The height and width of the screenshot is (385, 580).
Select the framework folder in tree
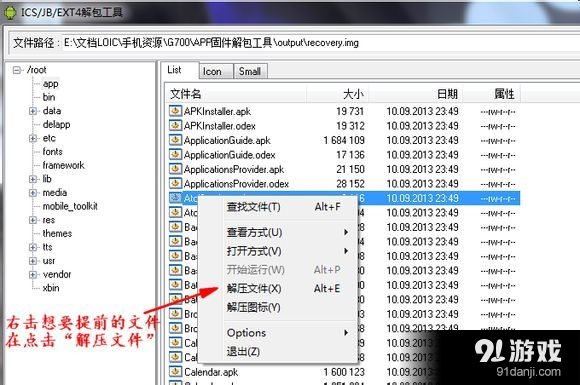pyautogui.click(x=63, y=165)
